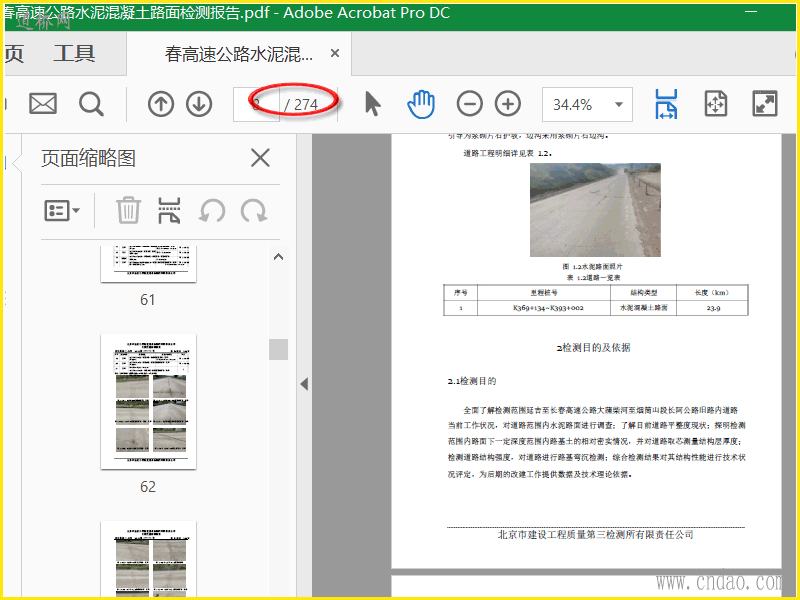Rotate page clockwise
Image resolution: width=800 pixels, height=600 pixels.
(254, 210)
